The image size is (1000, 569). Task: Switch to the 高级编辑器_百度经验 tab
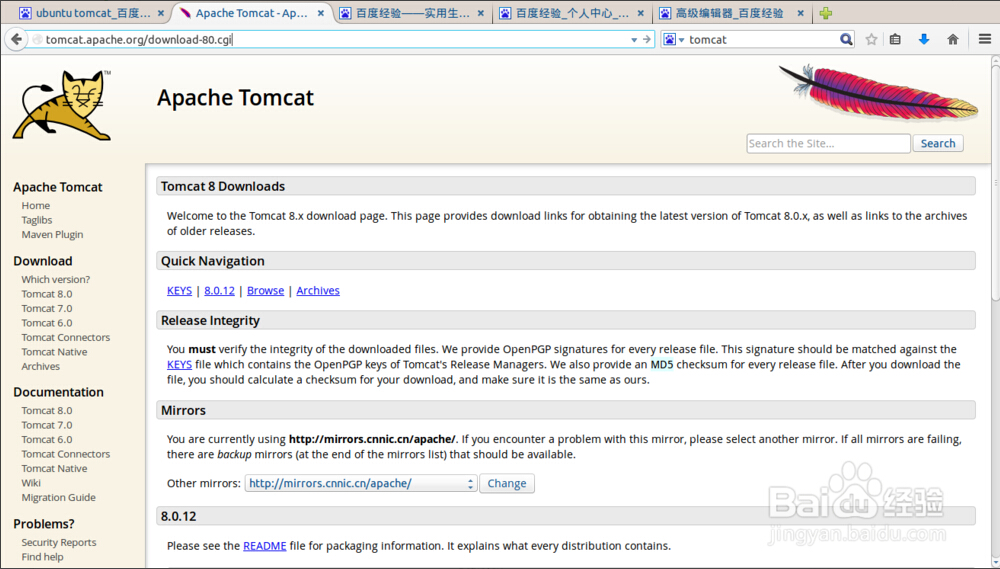coord(731,13)
